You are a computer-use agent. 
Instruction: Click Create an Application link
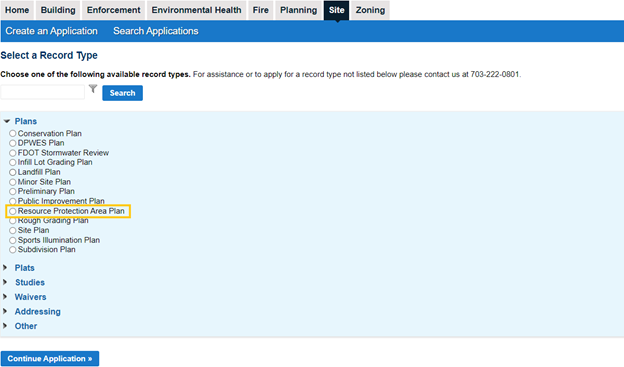click(x=51, y=31)
